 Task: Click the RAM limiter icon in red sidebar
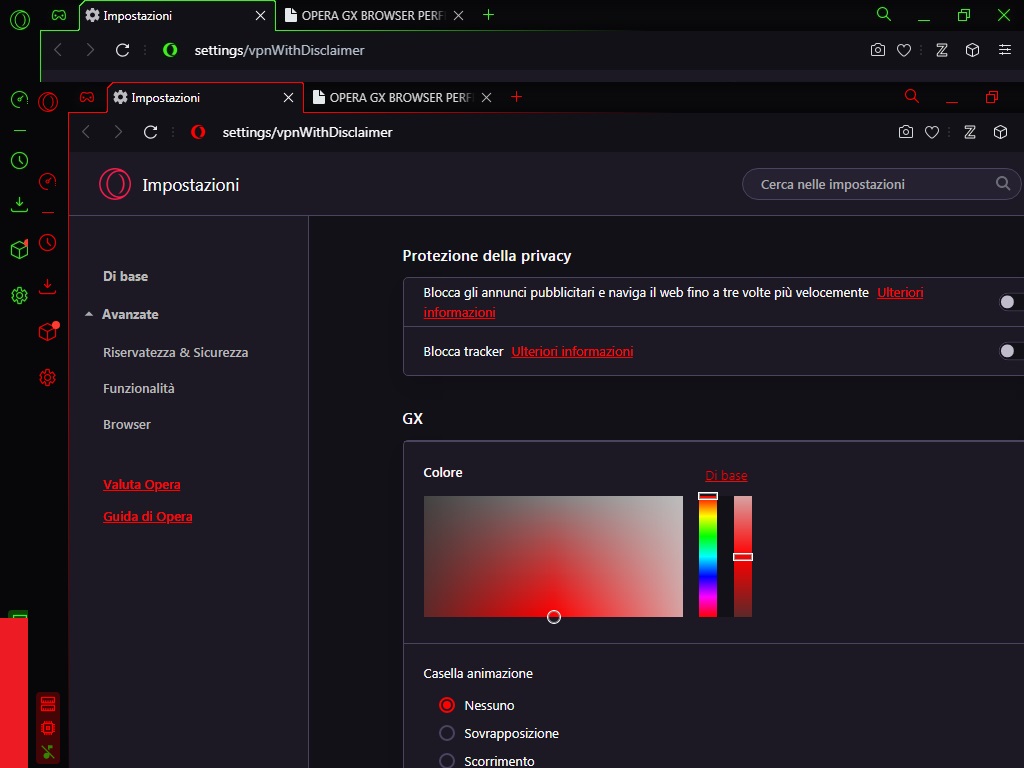click(48, 704)
